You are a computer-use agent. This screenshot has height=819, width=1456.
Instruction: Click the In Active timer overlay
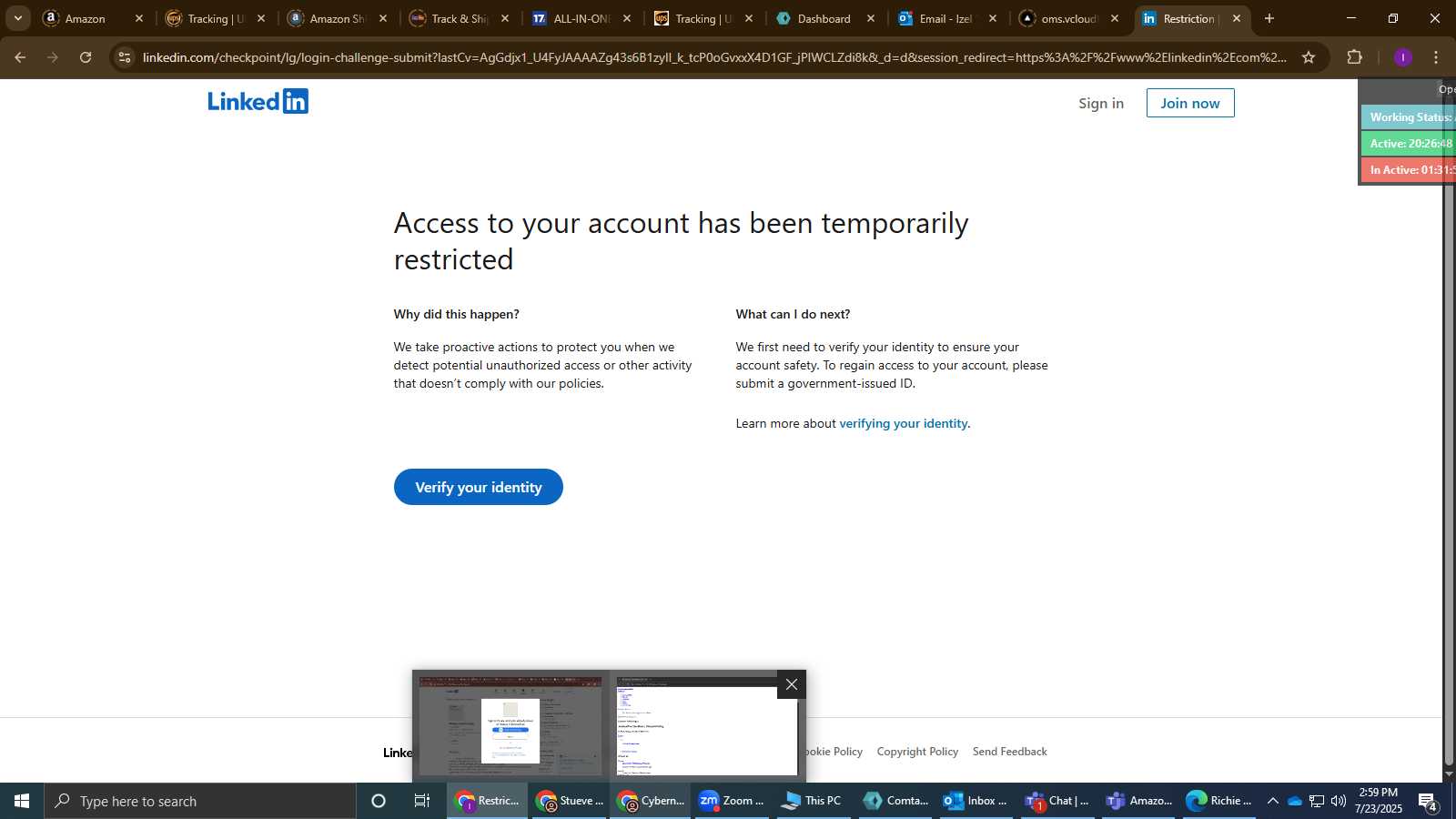click(x=1408, y=170)
